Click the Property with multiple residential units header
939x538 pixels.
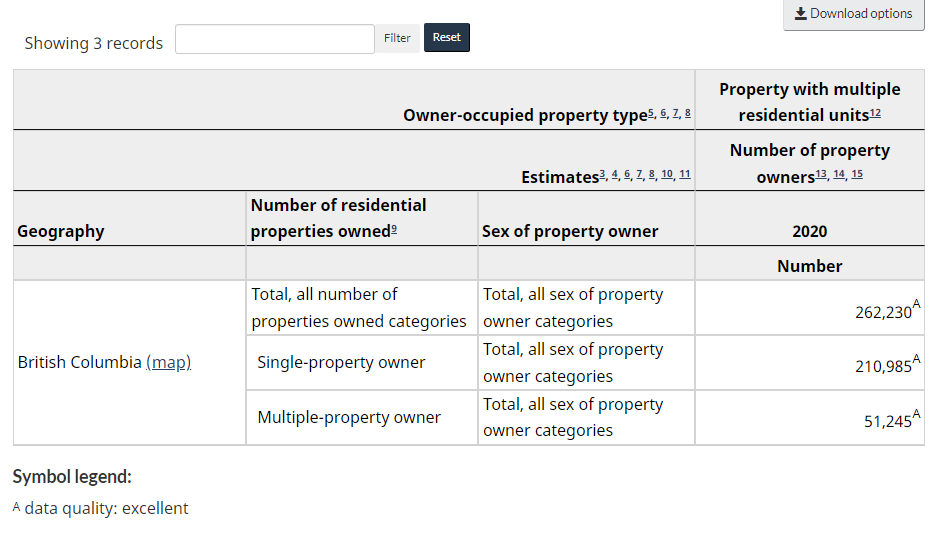(810, 102)
